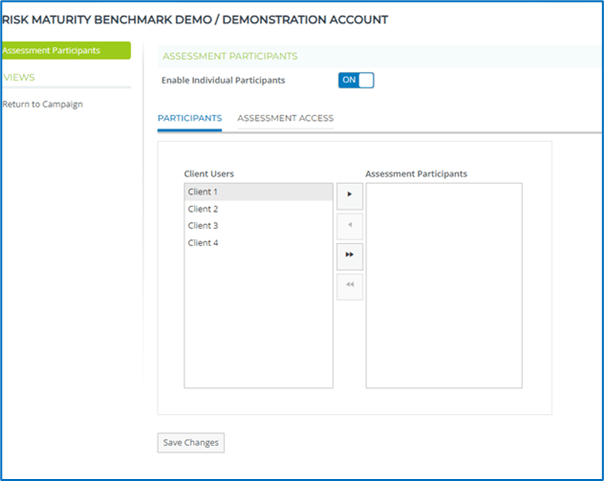Click the Client Users list heading
This screenshot has height=481, width=604.
point(209,174)
